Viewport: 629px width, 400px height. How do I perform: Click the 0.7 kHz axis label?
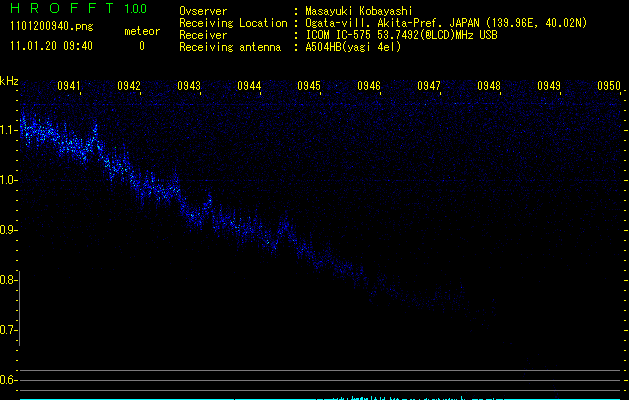[x=9, y=330]
